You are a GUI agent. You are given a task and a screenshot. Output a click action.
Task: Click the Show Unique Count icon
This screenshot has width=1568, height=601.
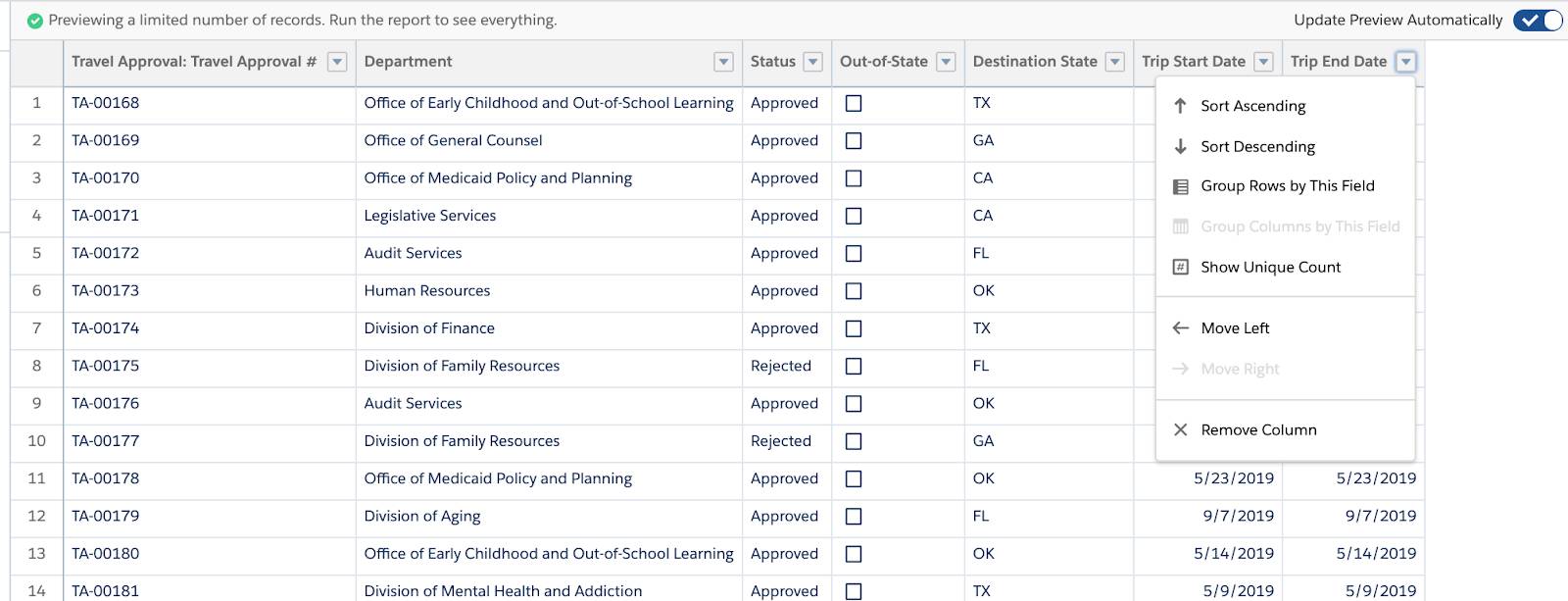click(1180, 268)
